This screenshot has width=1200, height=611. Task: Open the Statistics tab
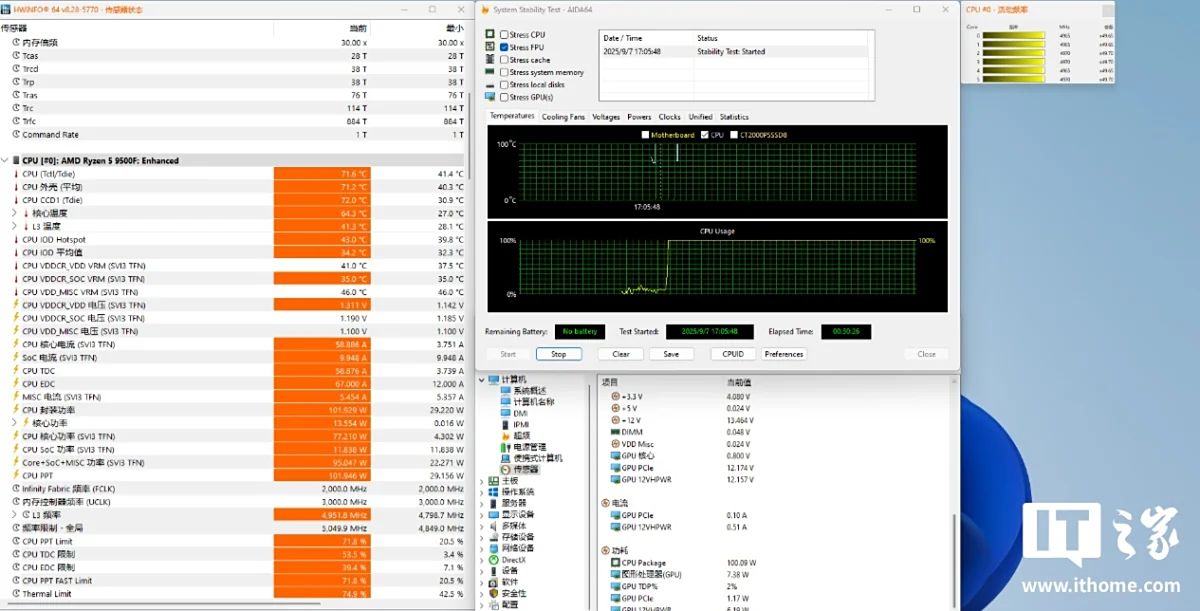[x=734, y=116]
